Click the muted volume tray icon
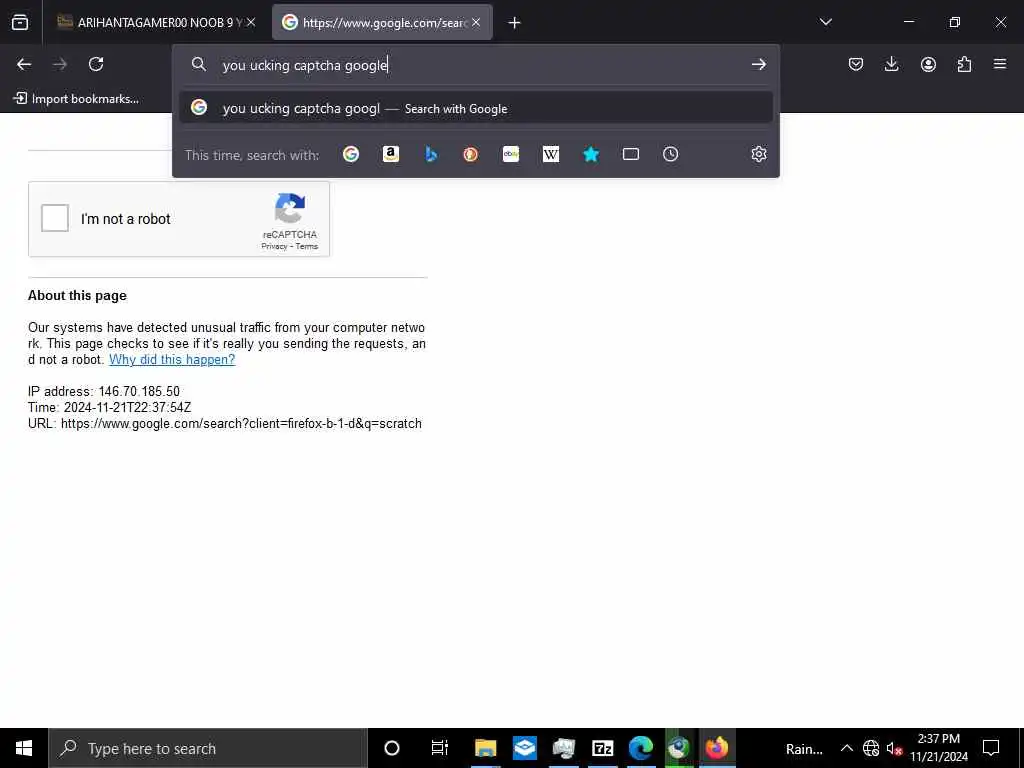The image size is (1024, 768). pyautogui.click(x=894, y=748)
